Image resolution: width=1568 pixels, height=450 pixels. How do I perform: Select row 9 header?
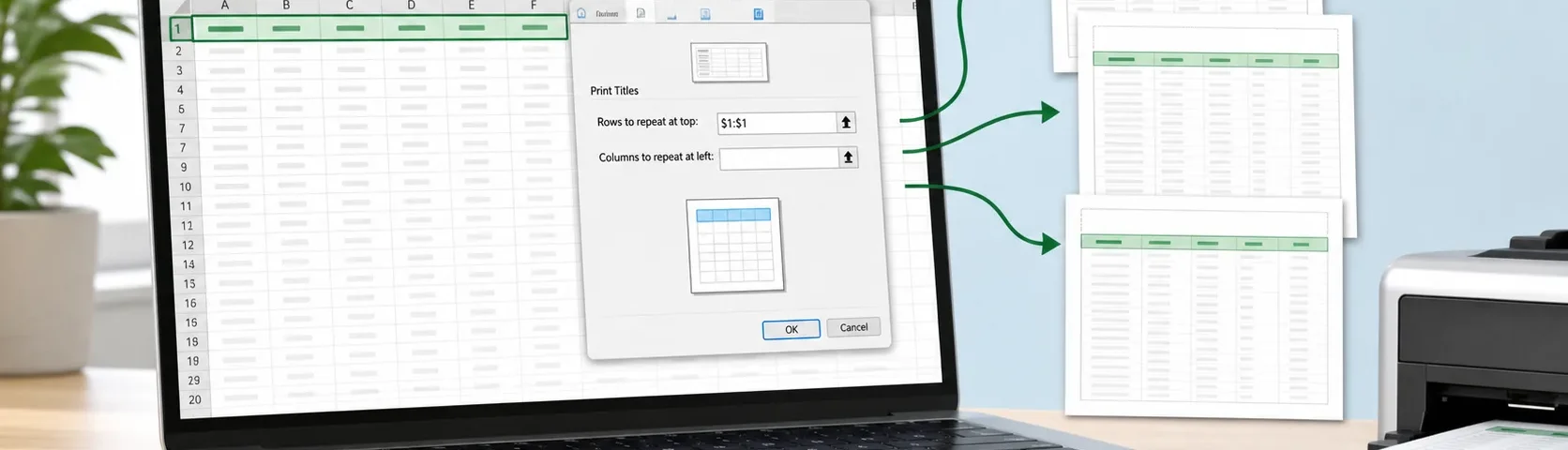(184, 167)
